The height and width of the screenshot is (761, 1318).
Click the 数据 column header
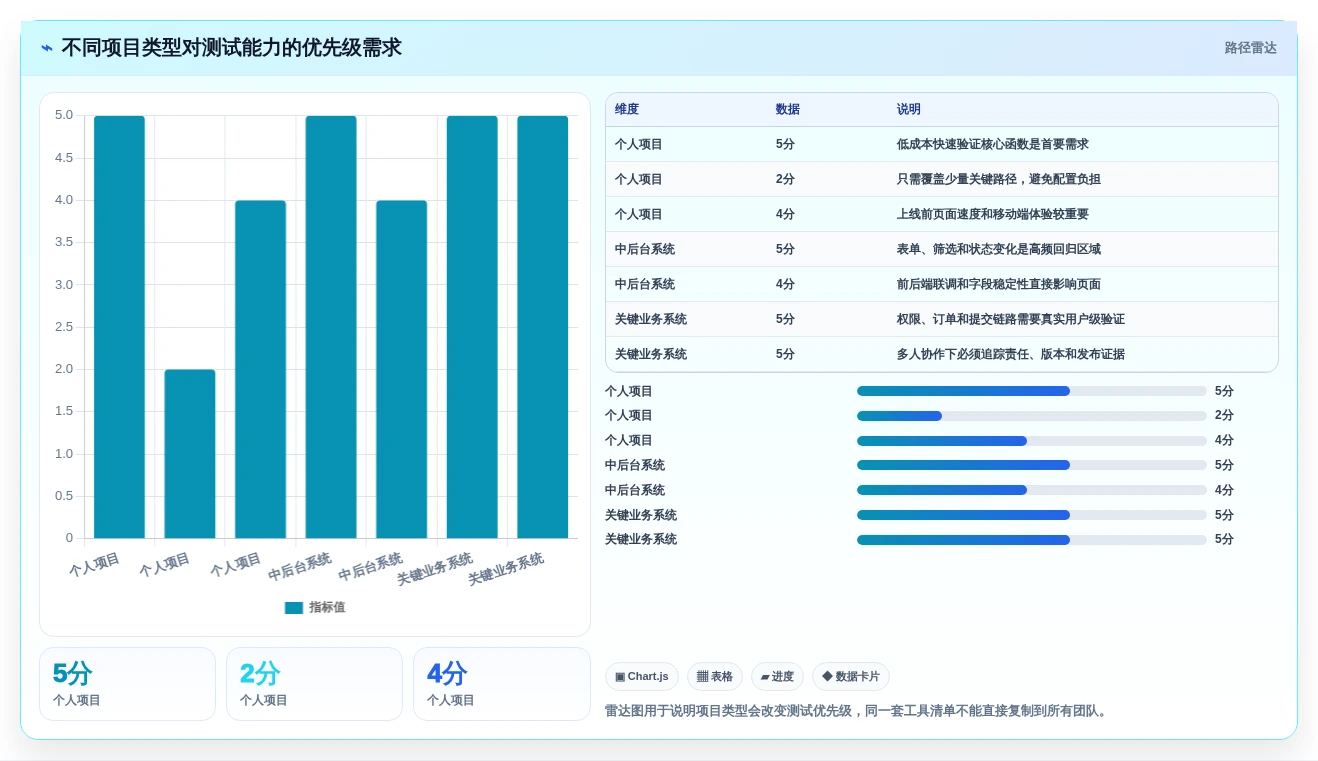coord(788,109)
